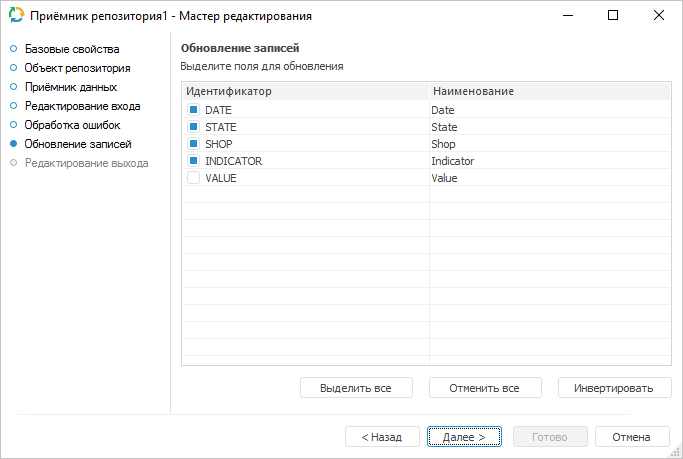Select Обработка ошибок step
The width and height of the screenshot is (683, 459).
click(72, 125)
